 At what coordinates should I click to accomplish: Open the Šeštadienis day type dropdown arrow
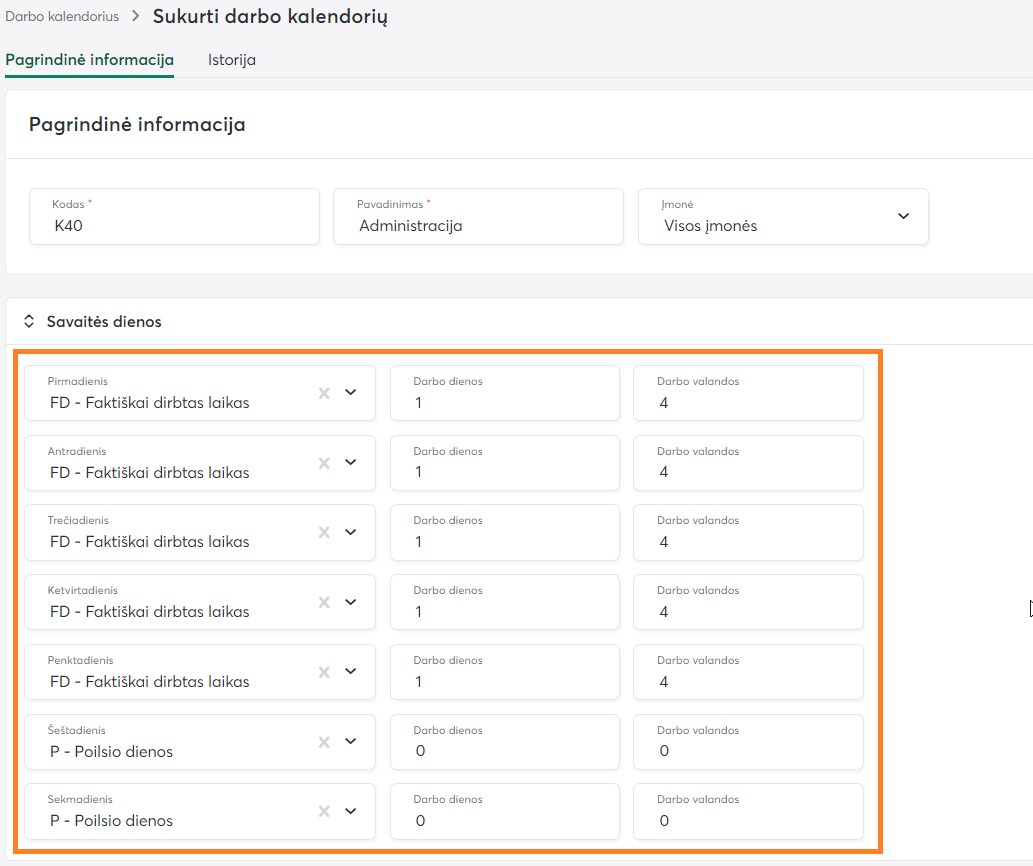350,742
